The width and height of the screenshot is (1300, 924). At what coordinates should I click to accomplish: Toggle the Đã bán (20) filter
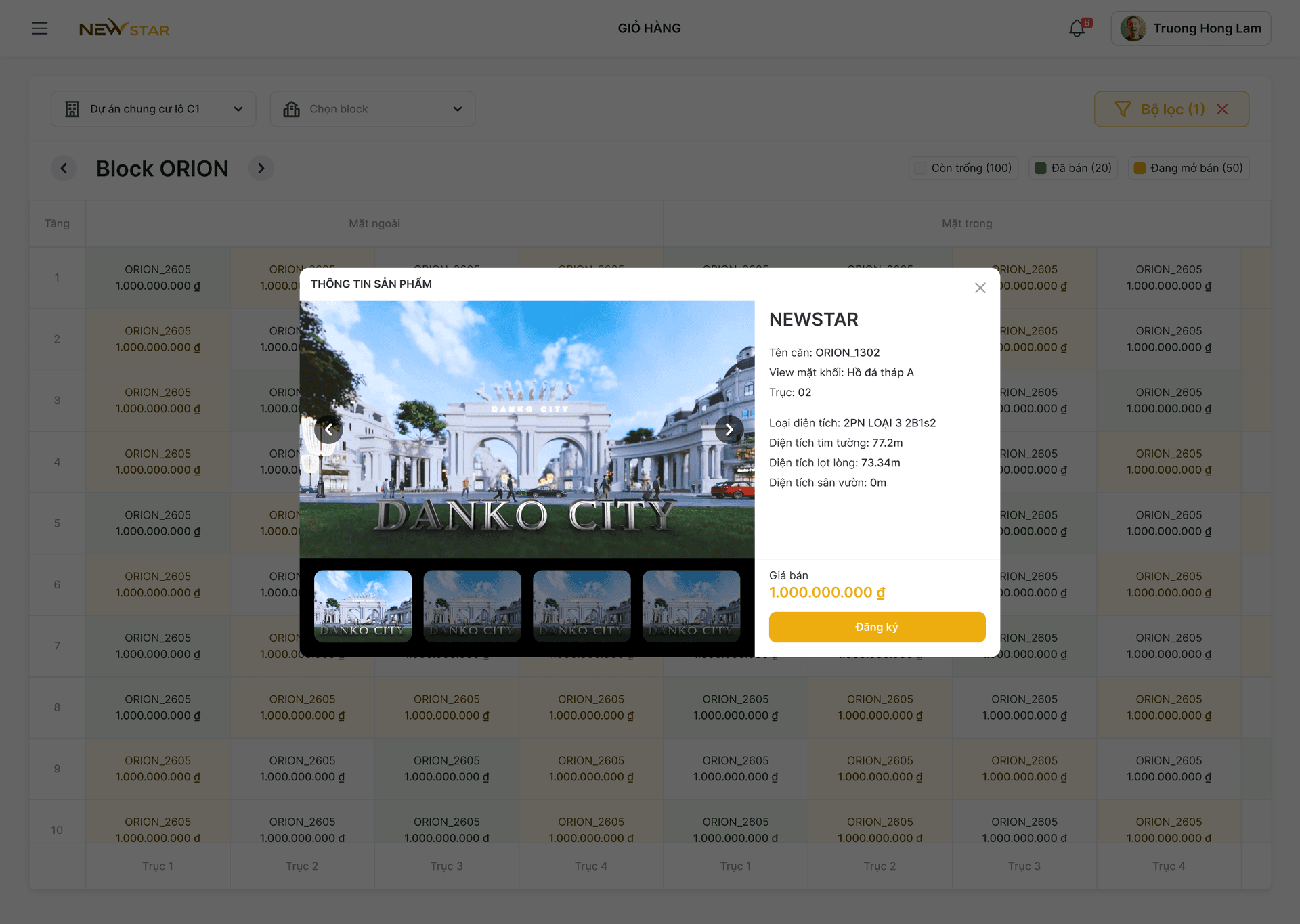(1073, 168)
